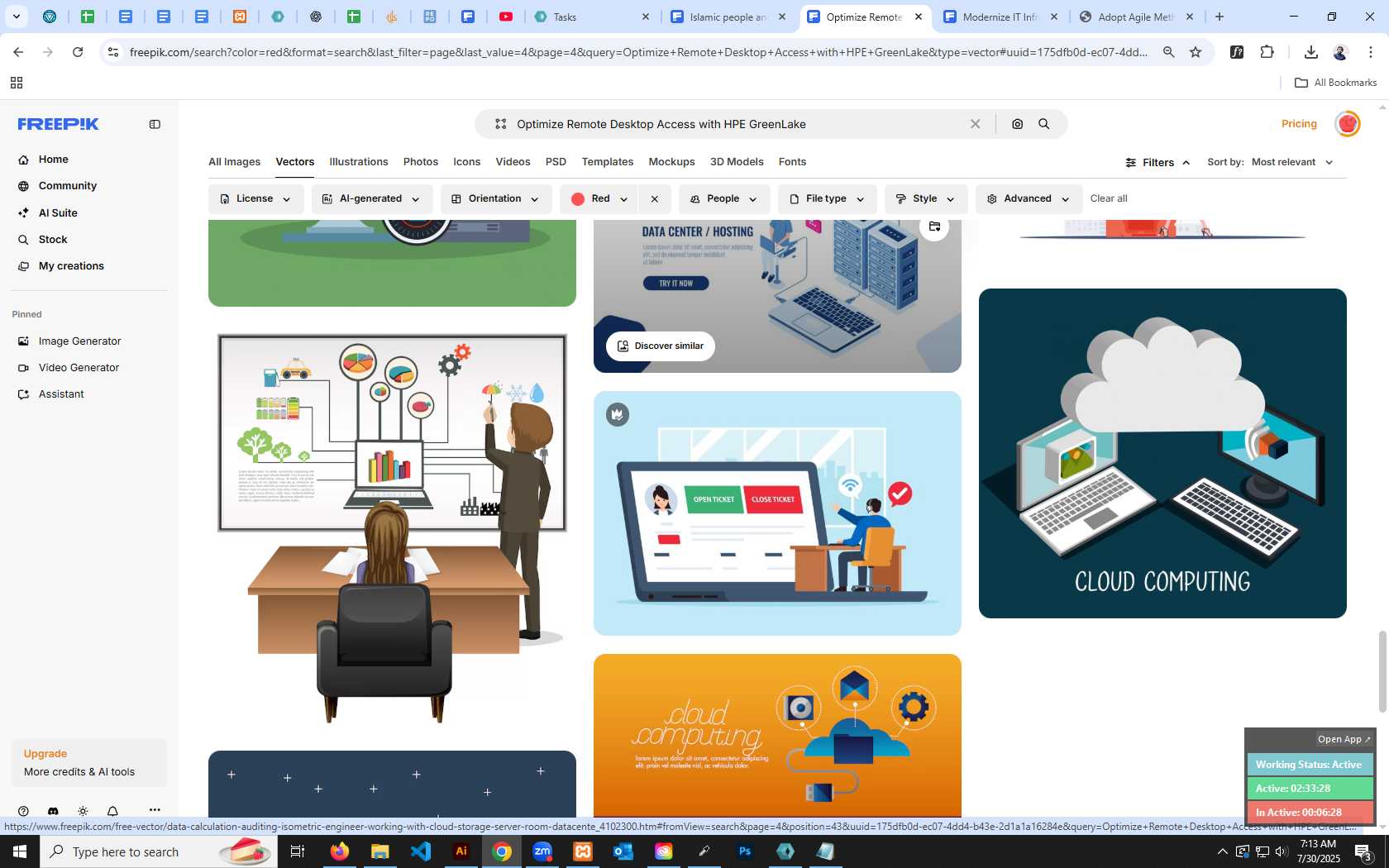The image size is (1389, 868).
Task: Open the user profile avatar
Action: pos(1348,124)
